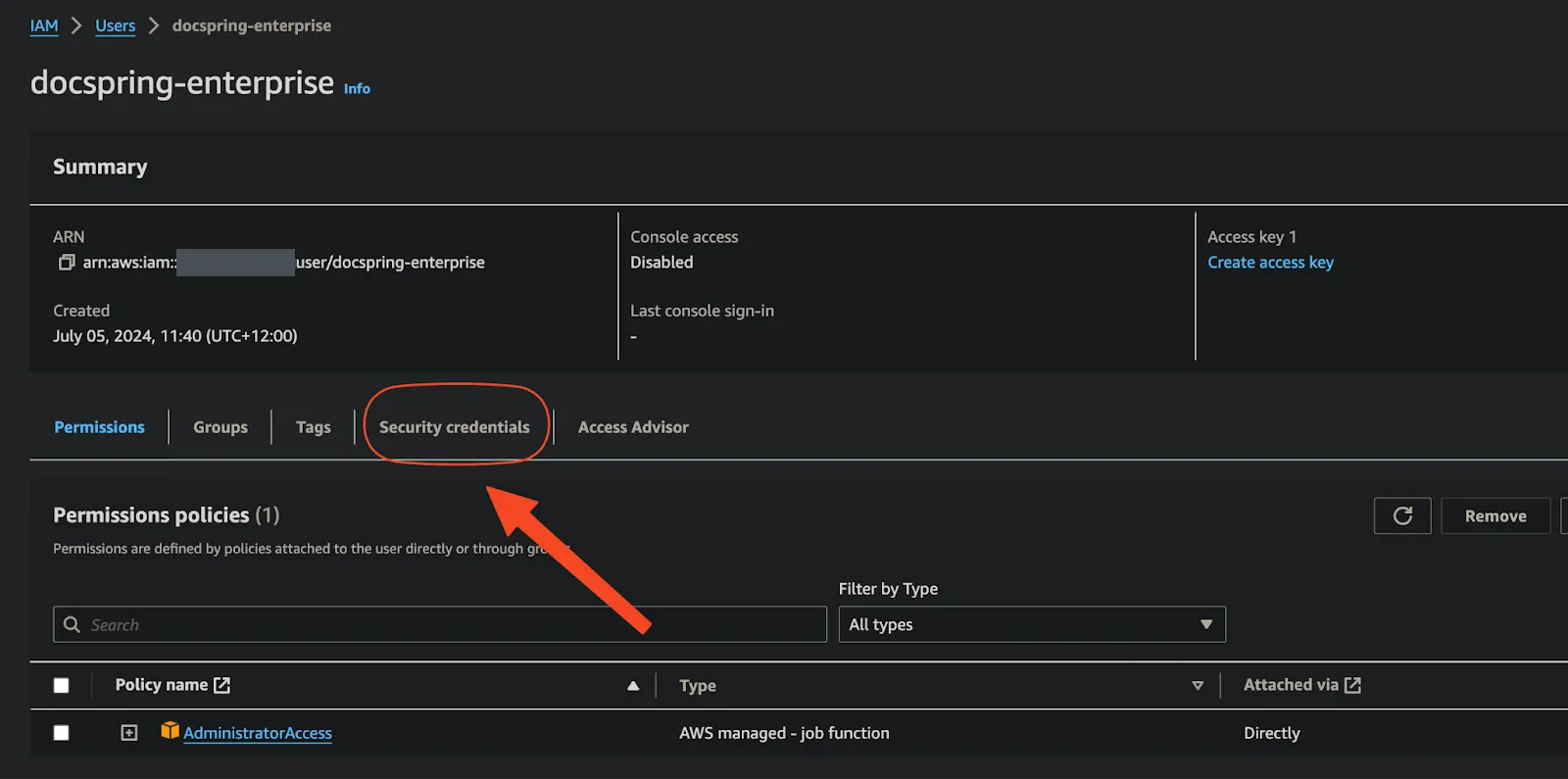Click the Console access 'Disabled' value
Screen dimensions: 1568x779
coord(661,263)
